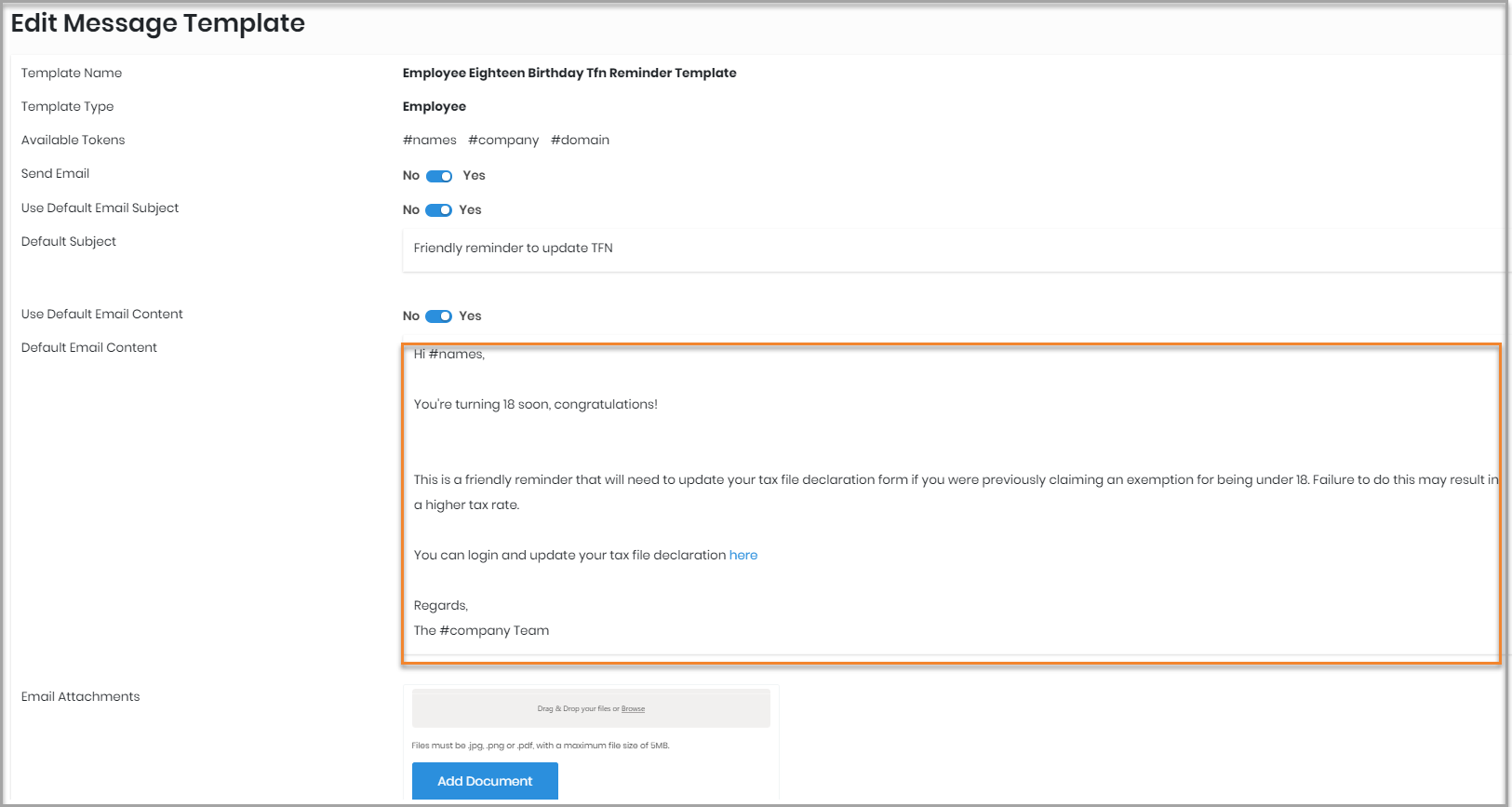Toggle the Send Email switch

coord(439,176)
